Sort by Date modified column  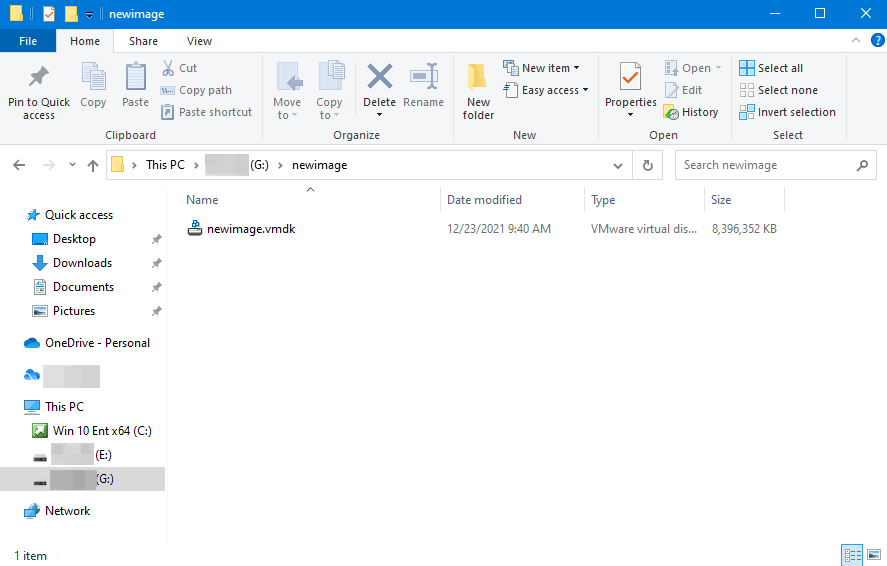pyautogui.click(x=512, y=200)
